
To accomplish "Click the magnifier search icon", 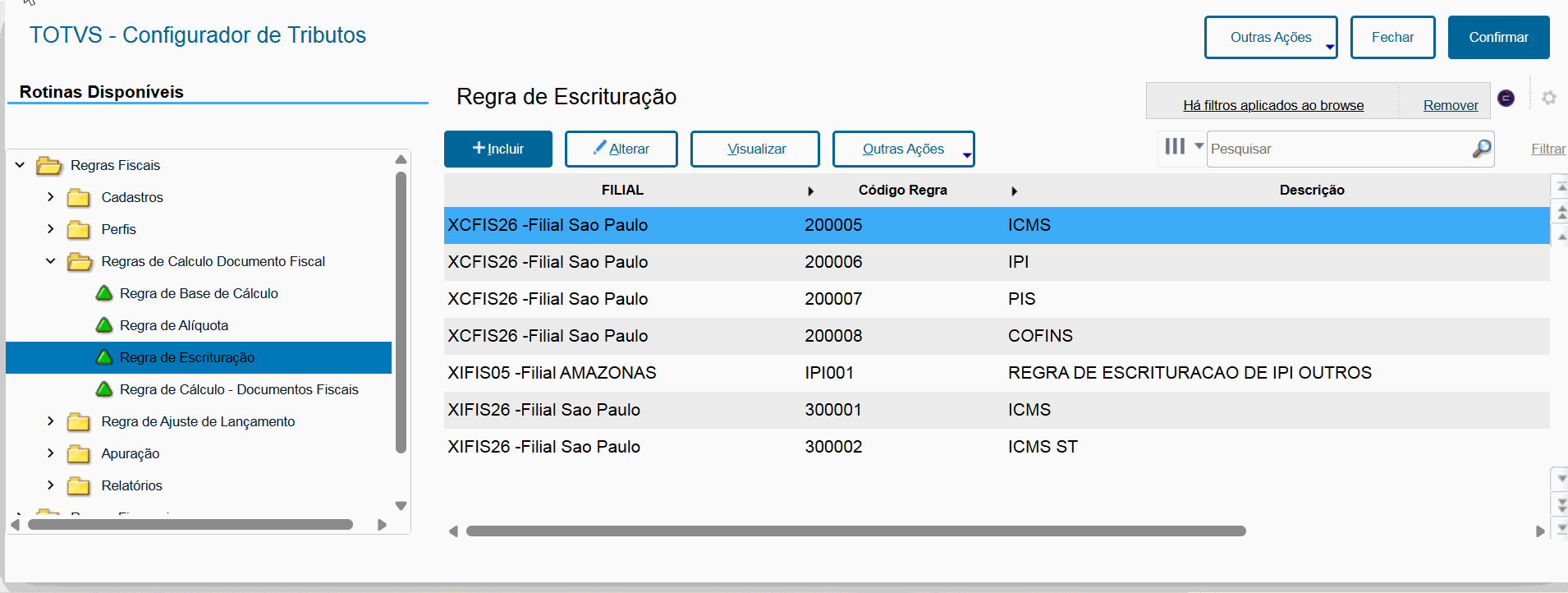I will pos(1481,149).
